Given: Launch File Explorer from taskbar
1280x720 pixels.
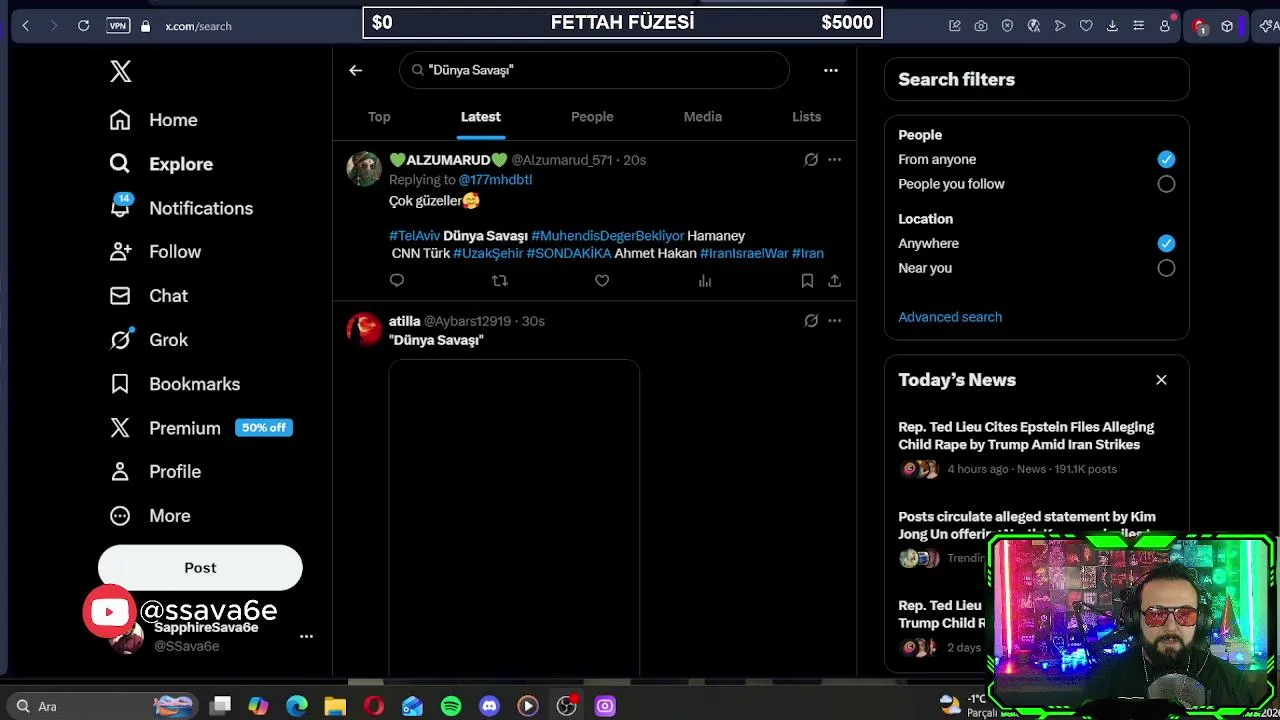Looking at the screenshot, I should click(x=335, y=706).
